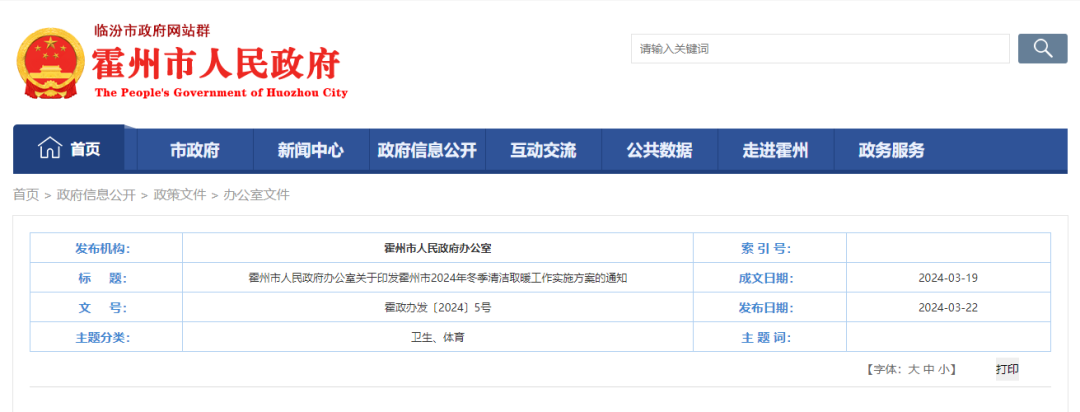Click the English site name subtitle
This screenshot has width=1080, height=412.
(x=221, y=93)
